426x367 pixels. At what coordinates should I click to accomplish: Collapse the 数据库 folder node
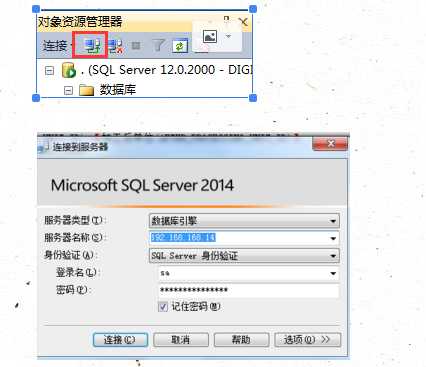[68, 90]
